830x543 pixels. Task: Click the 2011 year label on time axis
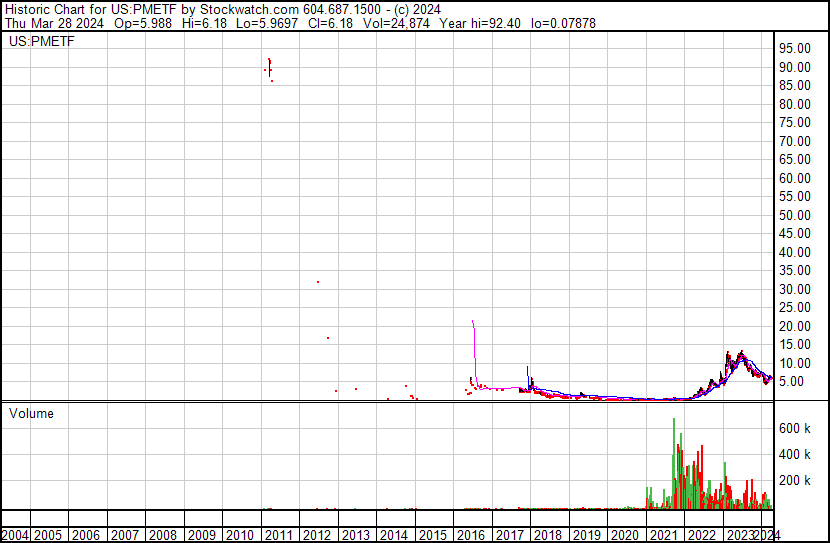277,535
